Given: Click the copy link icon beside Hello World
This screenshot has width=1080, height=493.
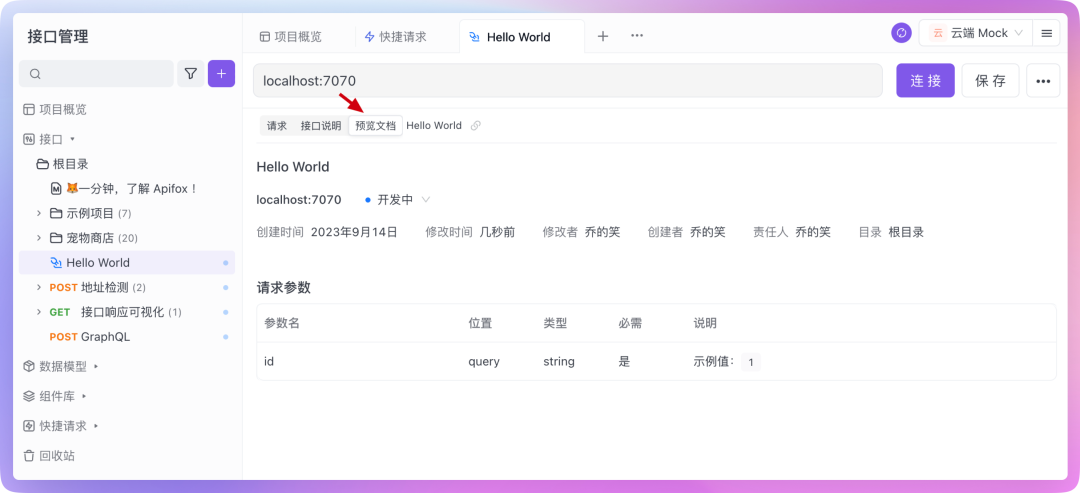Looking at the screenshot, I should [x=475, y=125].
